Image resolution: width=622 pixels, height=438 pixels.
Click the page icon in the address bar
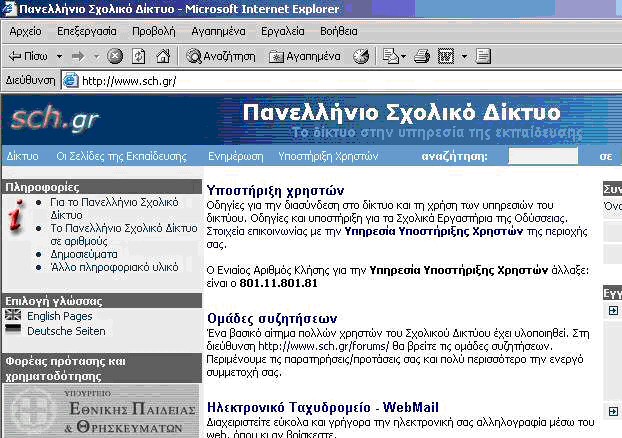tap(71, 81)
